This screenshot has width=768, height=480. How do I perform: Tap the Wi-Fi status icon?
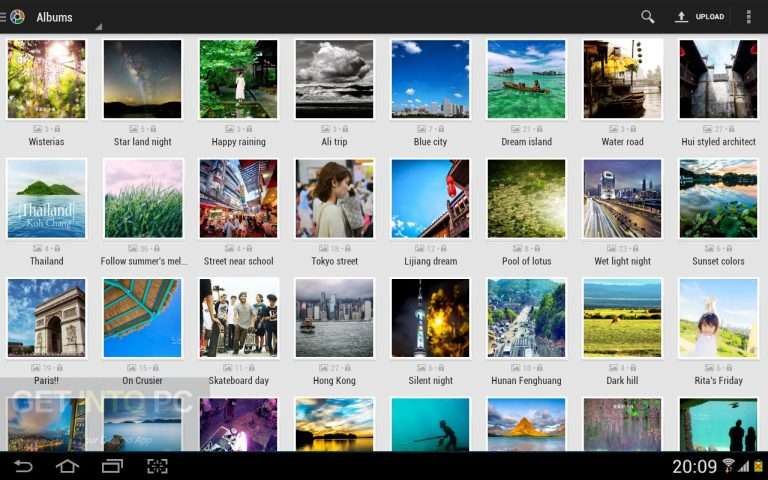coord(728,465)
